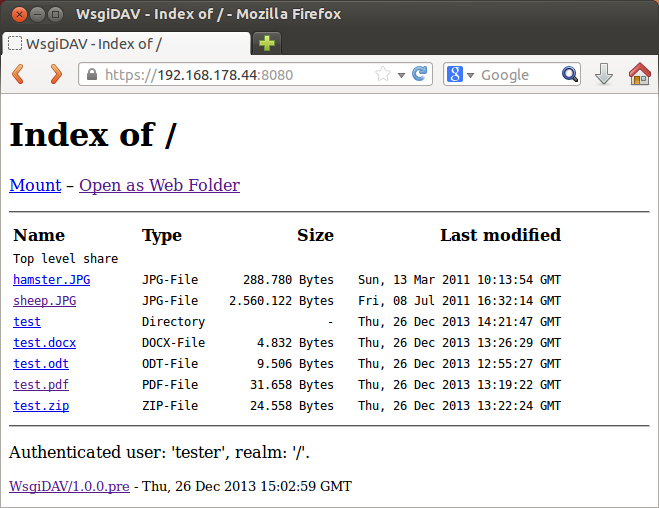Screen dimensions: 659x508
Task: Open the Google search engine dropdown
Action: click(x=460, y=75)
